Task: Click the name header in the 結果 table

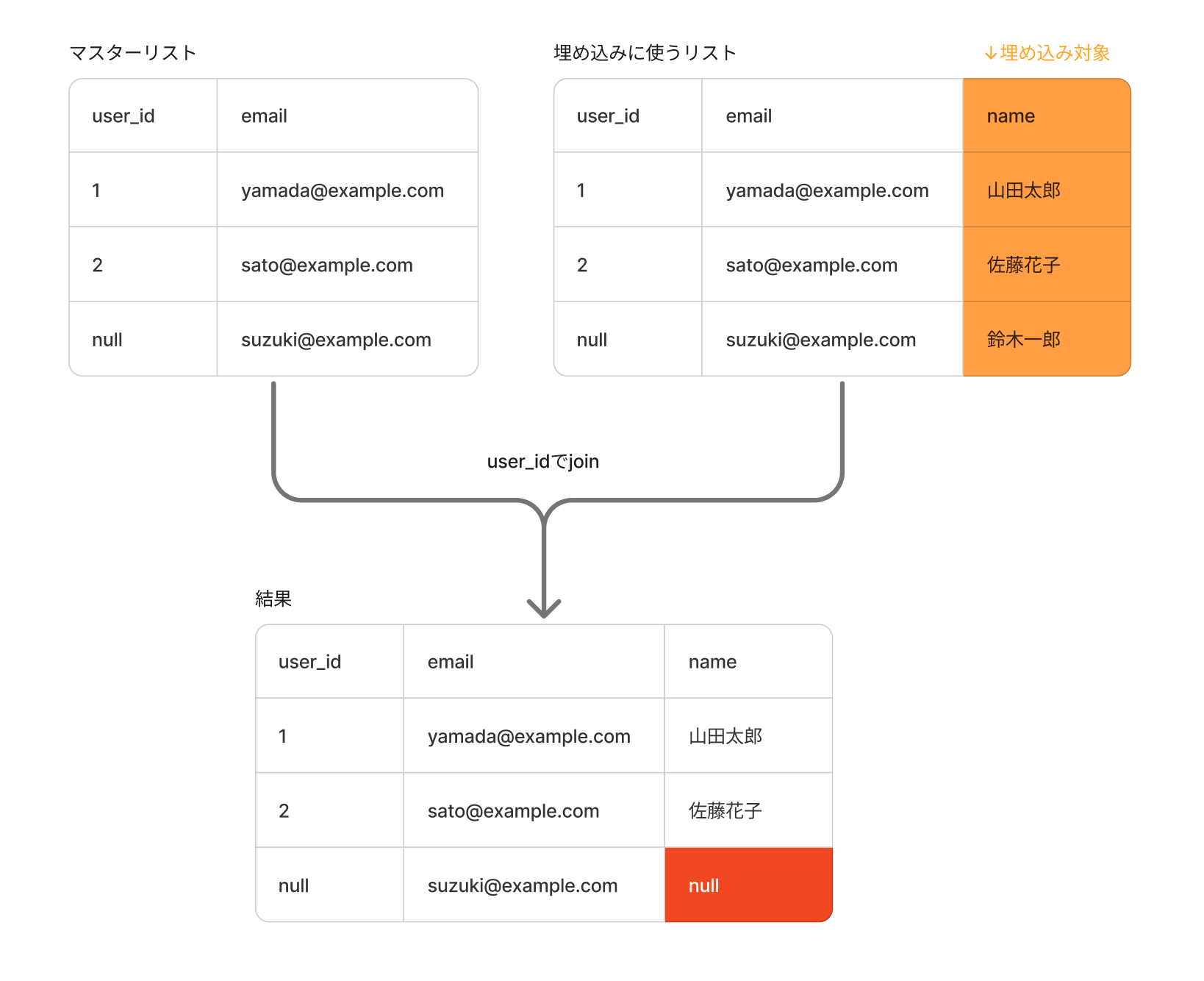Action: [x=712, y=662]
